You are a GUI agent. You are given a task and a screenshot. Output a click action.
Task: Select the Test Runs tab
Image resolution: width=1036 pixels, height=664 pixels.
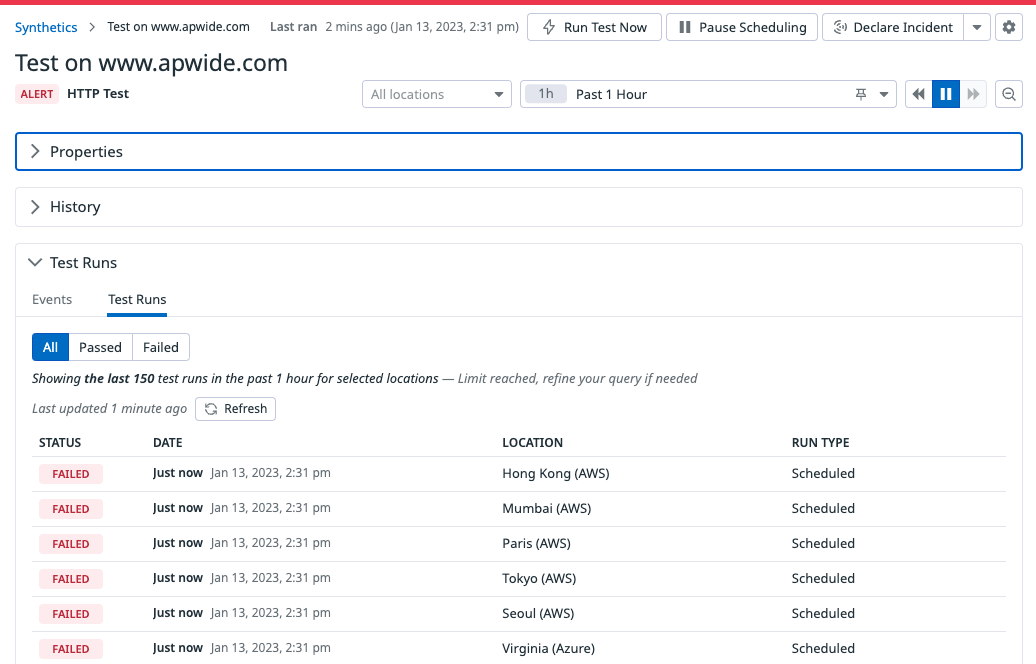(x=137, y=299)
